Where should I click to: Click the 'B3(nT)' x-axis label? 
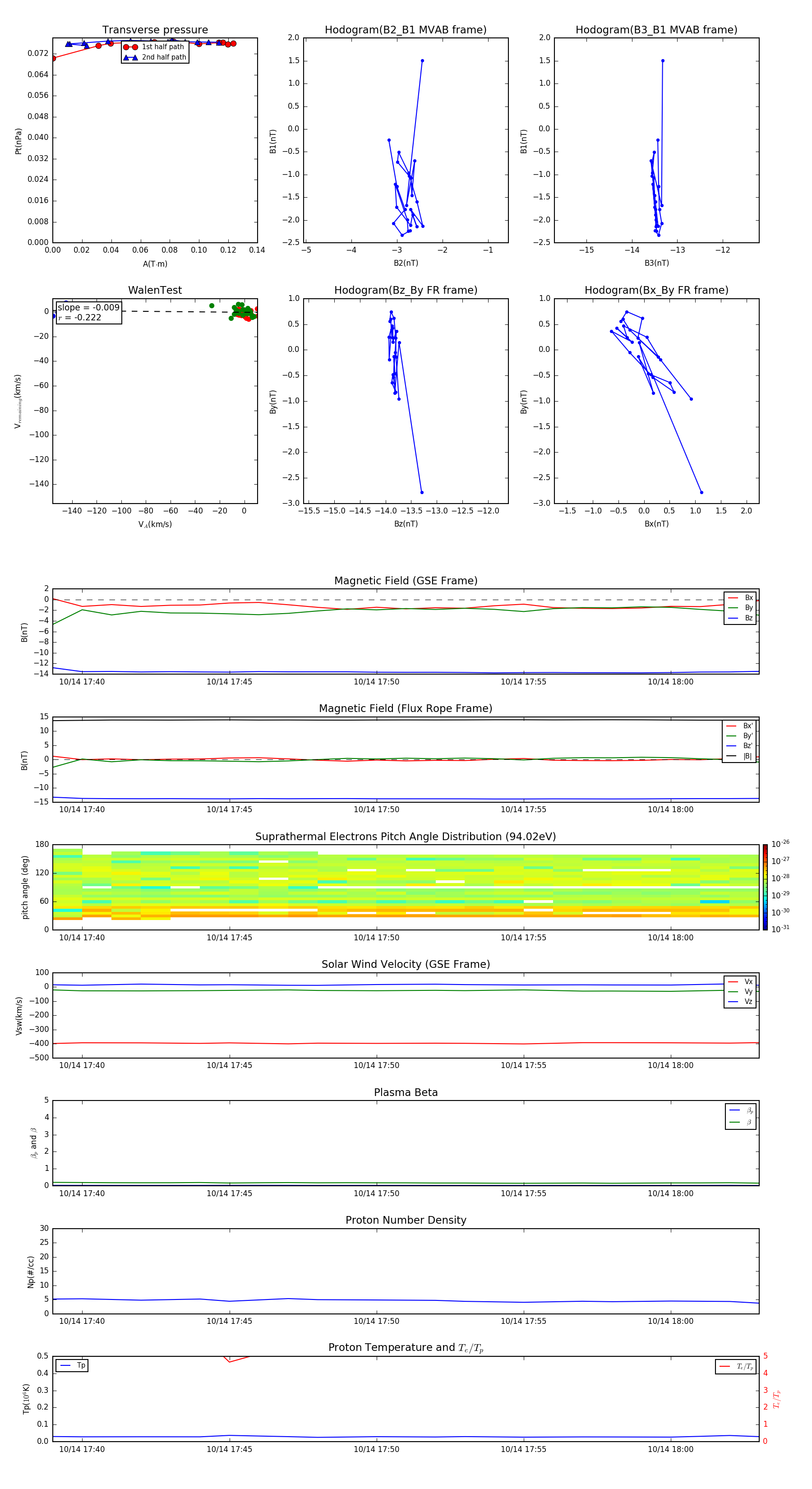pyautogui.click(x=656, y=263)
